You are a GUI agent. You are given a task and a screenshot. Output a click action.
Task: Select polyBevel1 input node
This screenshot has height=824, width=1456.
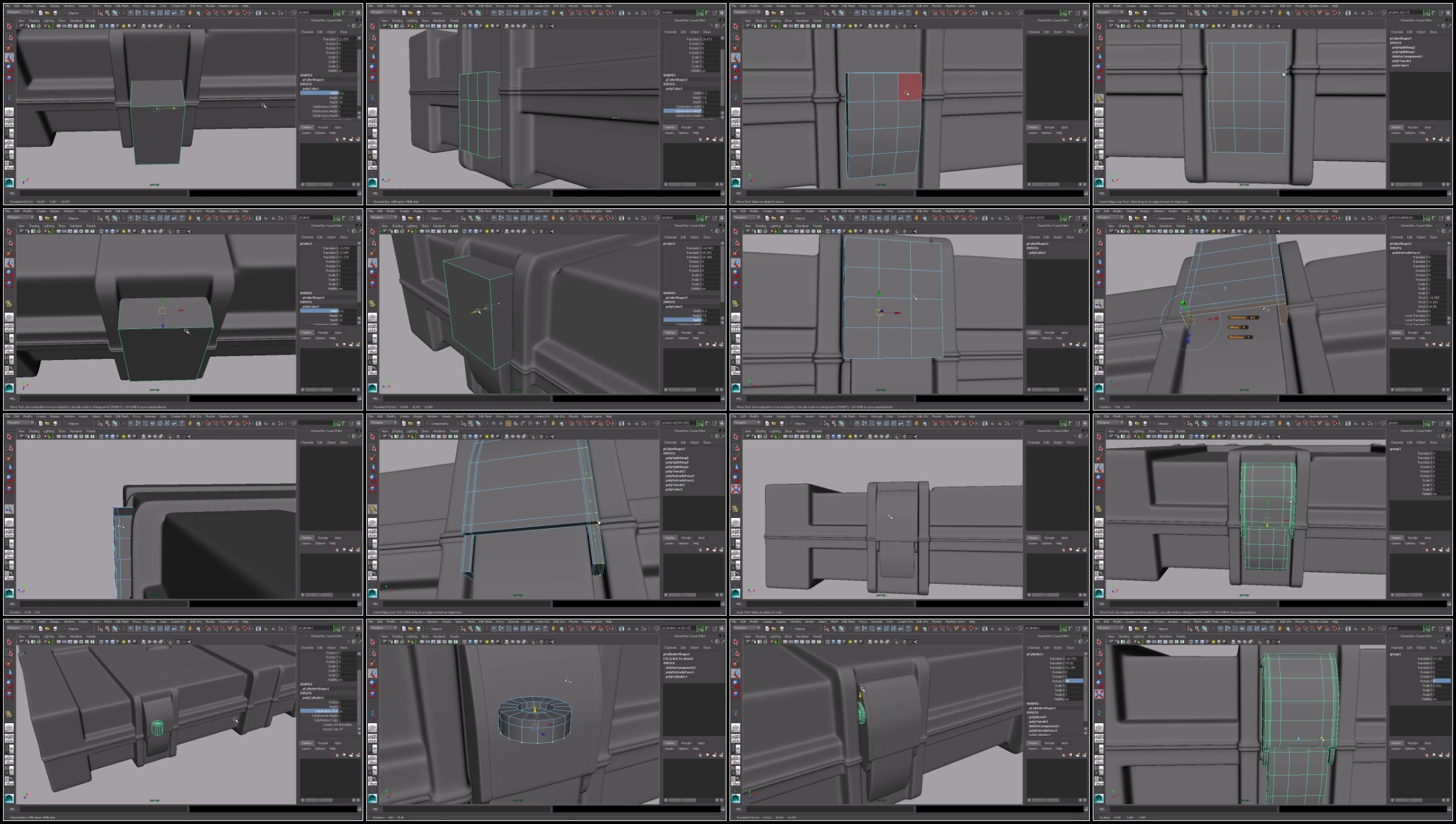(x=1038, y=717)
